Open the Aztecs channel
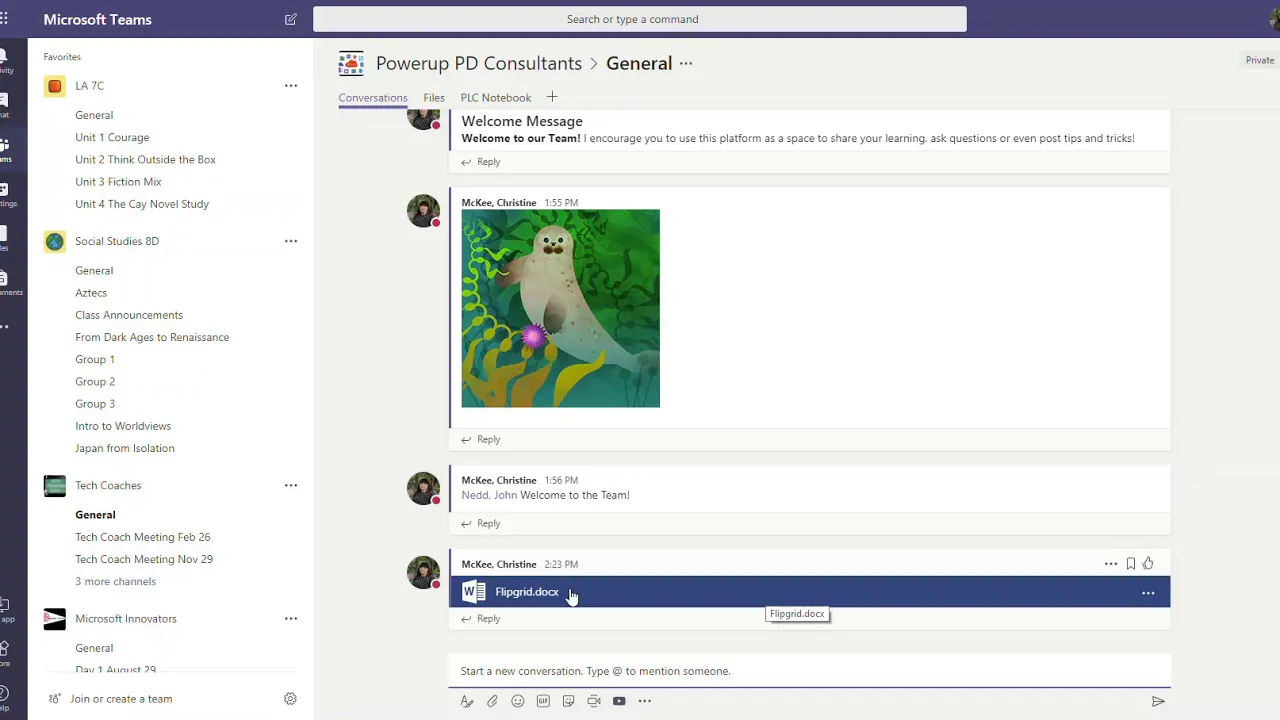 pos(91,293)
